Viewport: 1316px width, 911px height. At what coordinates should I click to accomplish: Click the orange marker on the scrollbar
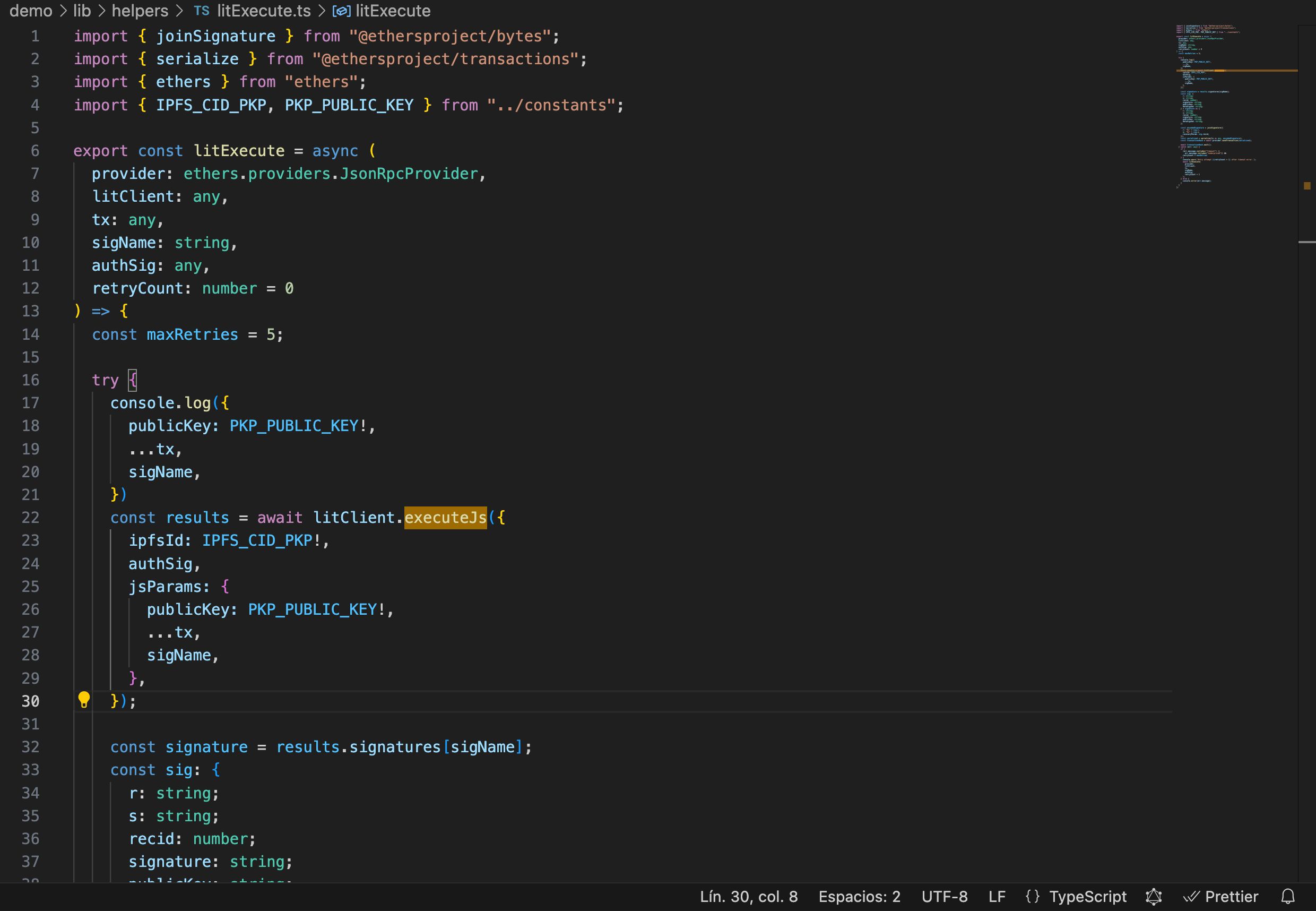pos(1307,185)
